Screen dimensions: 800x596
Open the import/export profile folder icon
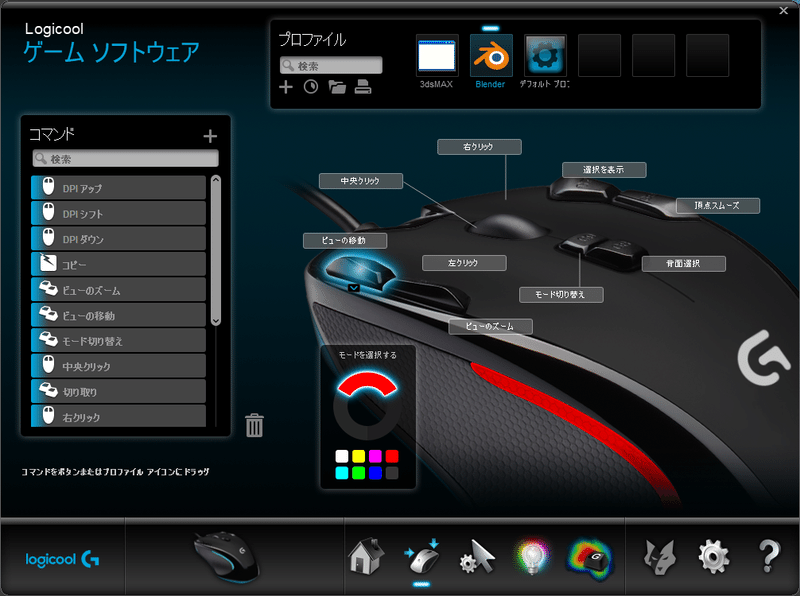point(337,87)
